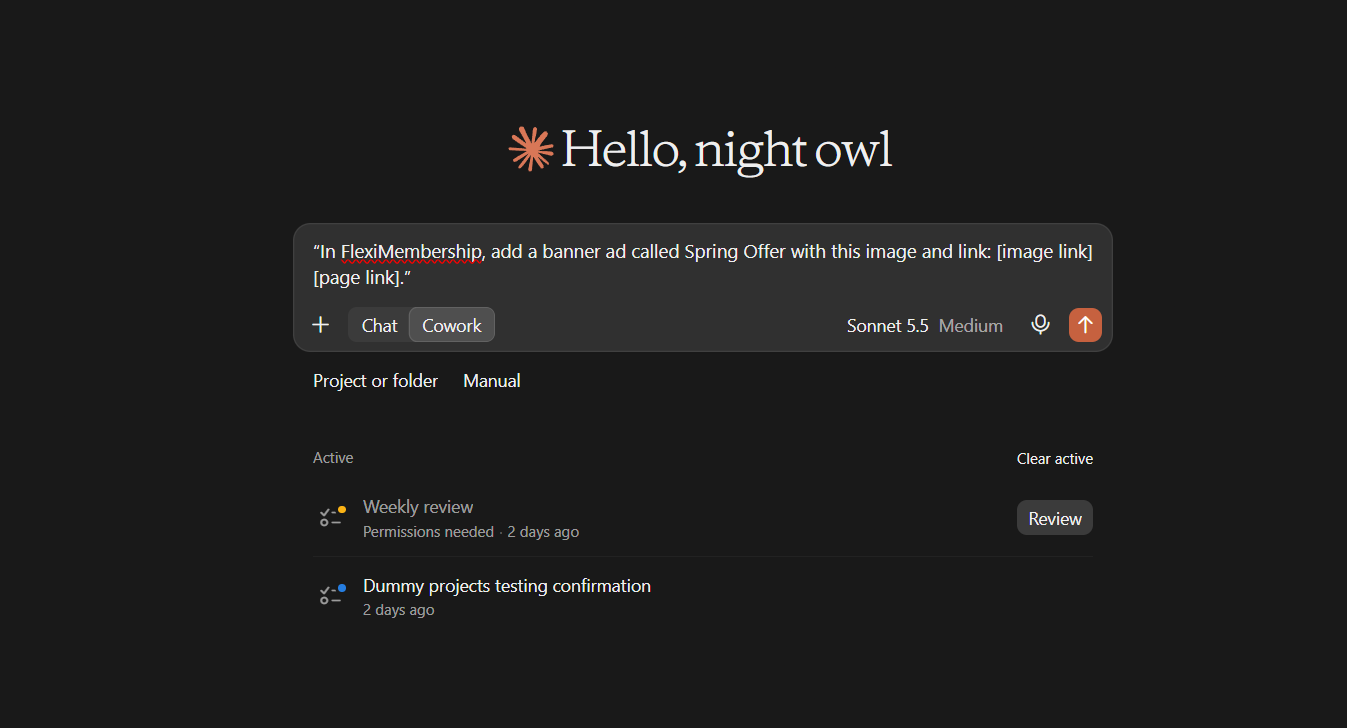Image resolution: width=1347 pixels, height=728 pixels.
Task: Click the Dummy projects task status icon
Action: pyautogui.click(x=332, y=595)
